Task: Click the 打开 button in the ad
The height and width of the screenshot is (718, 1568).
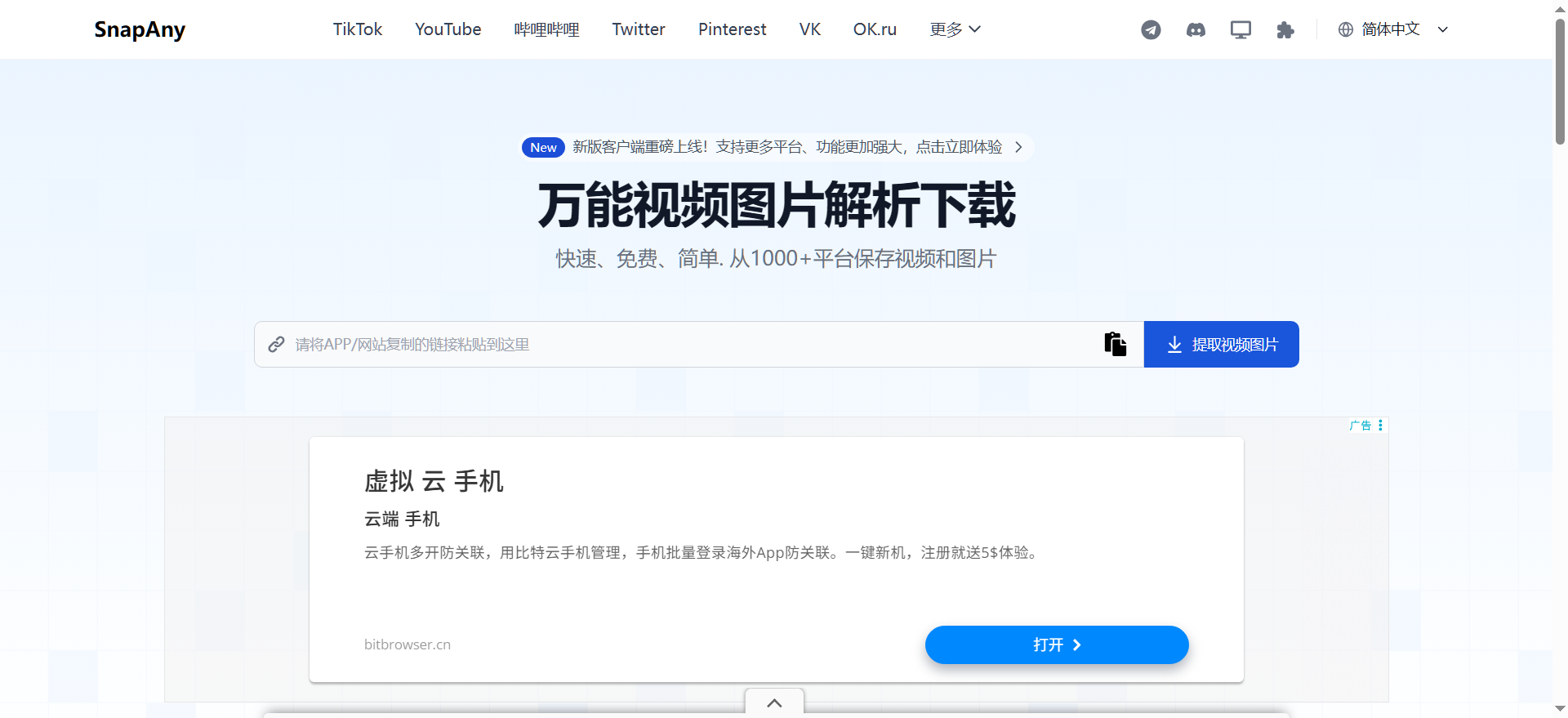Action: [1057, 644]
